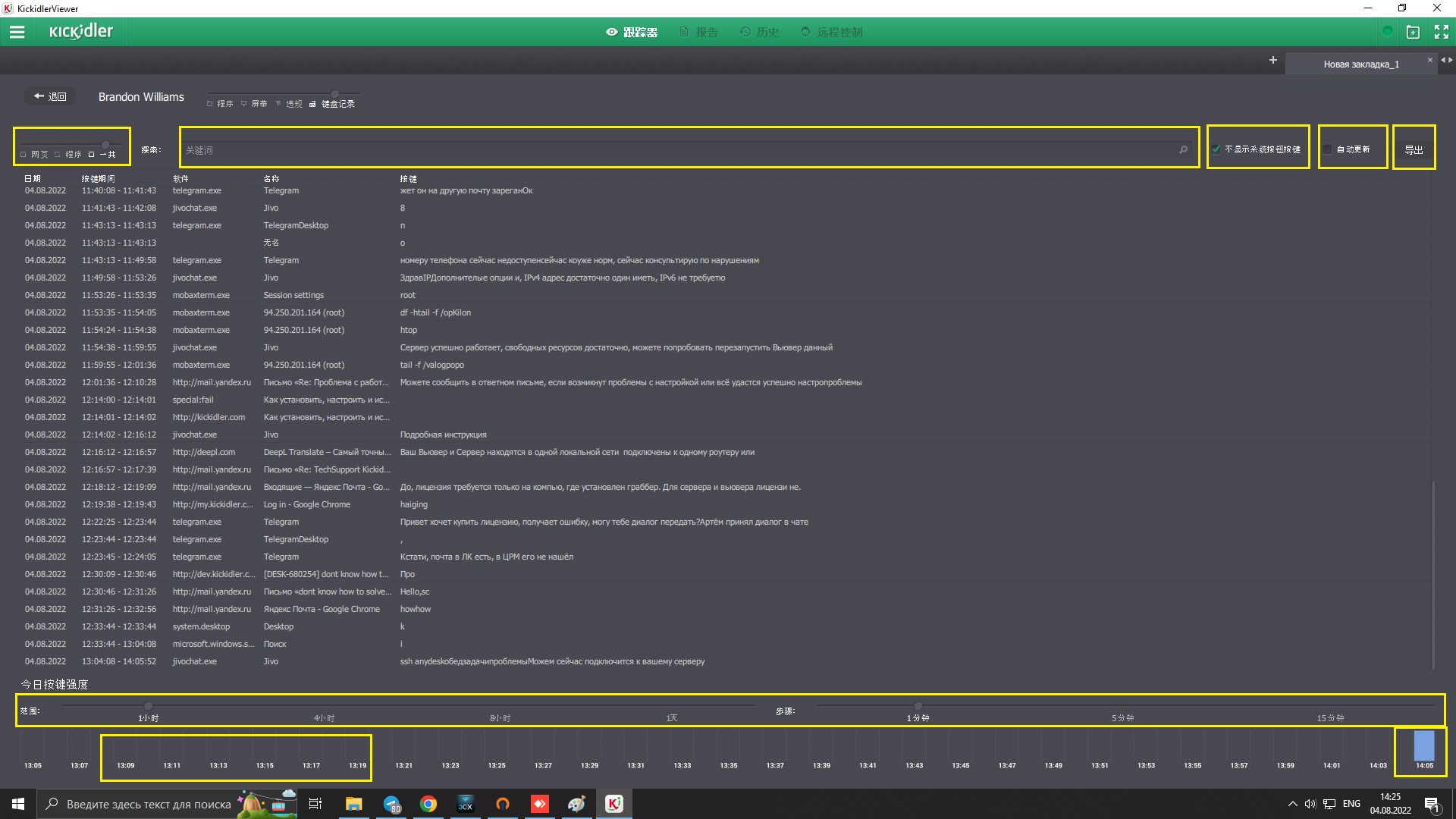Select the 违规 violations view mode
The height and width of the screenshot is (819, 1456).
click(289, 104)
